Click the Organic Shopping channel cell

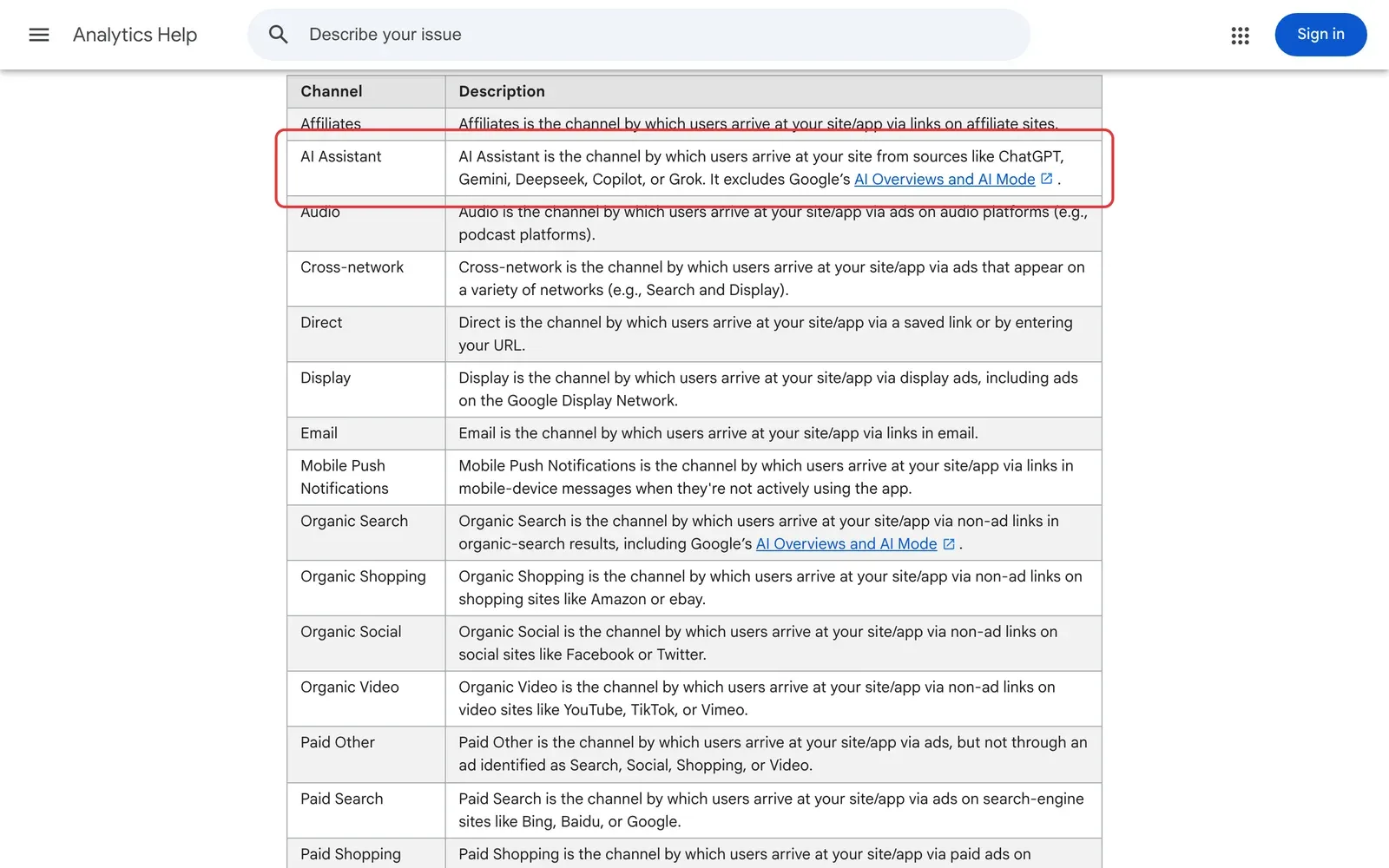point(366,588)
